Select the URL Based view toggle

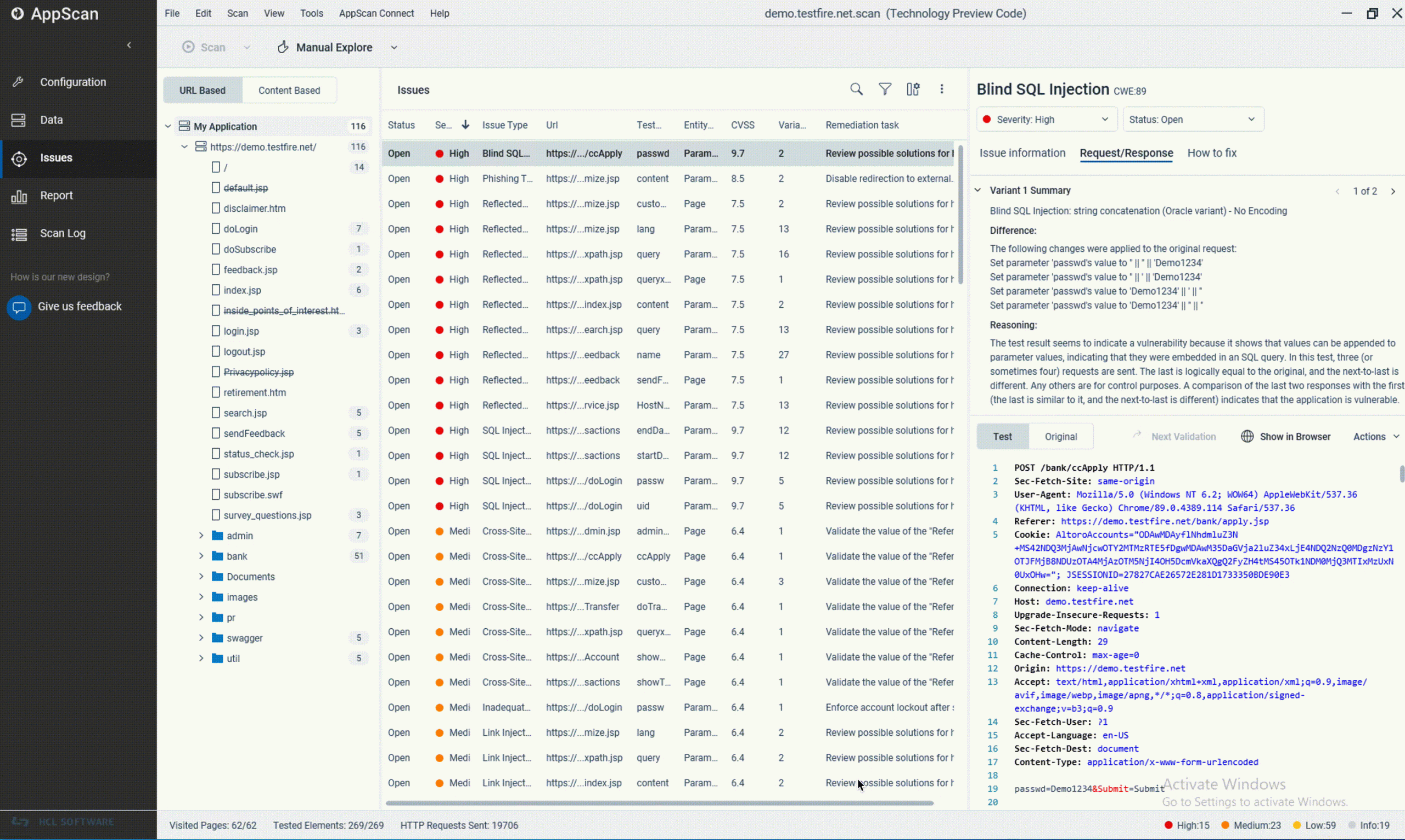(202, 91)
